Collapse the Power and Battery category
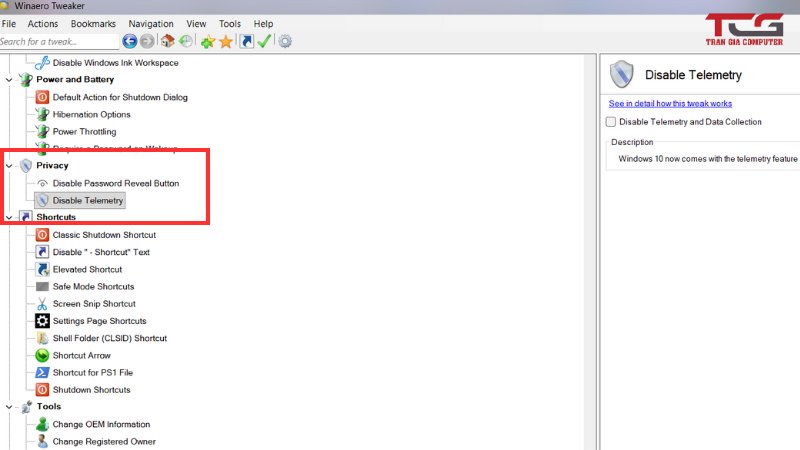The image size is (800, 450). click(x=9, y=79)
